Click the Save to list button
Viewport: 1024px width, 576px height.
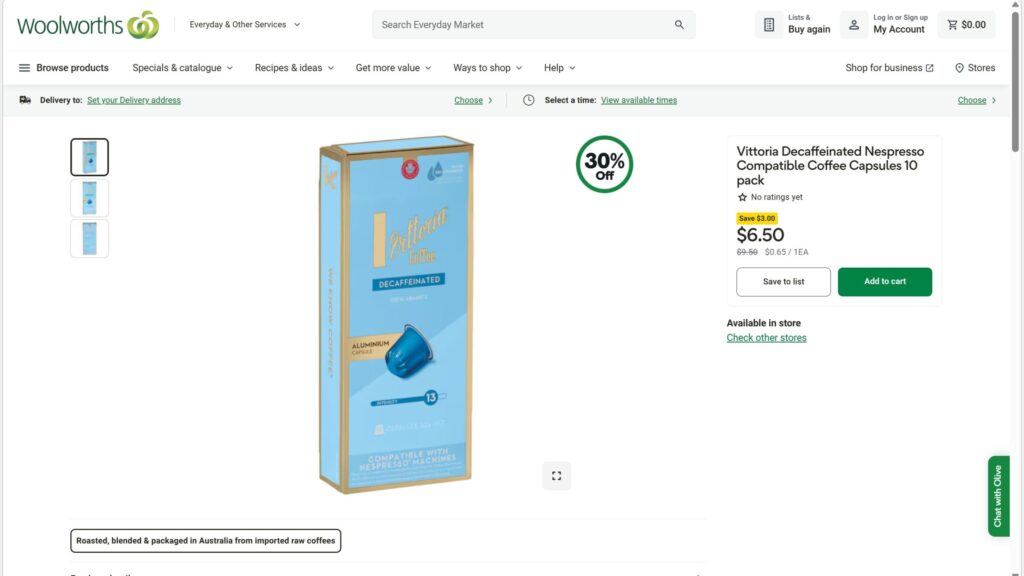[783, 282]
